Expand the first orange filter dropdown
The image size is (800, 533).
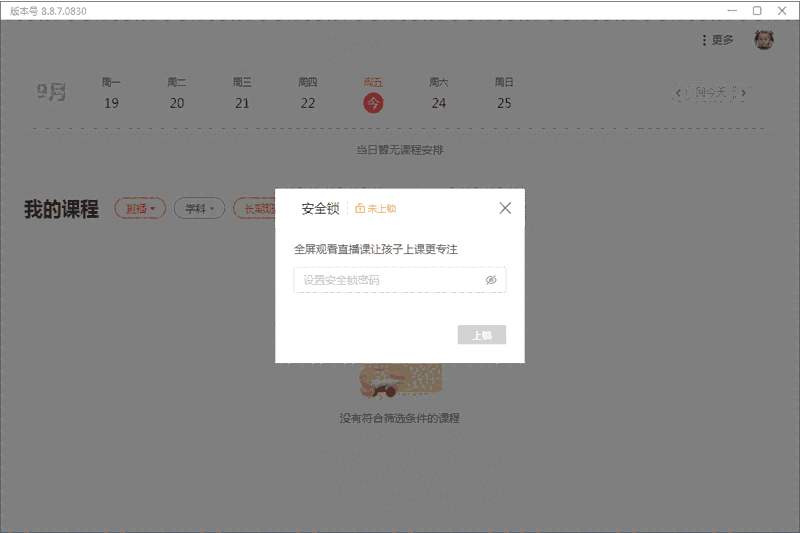[x=140, y=208]
